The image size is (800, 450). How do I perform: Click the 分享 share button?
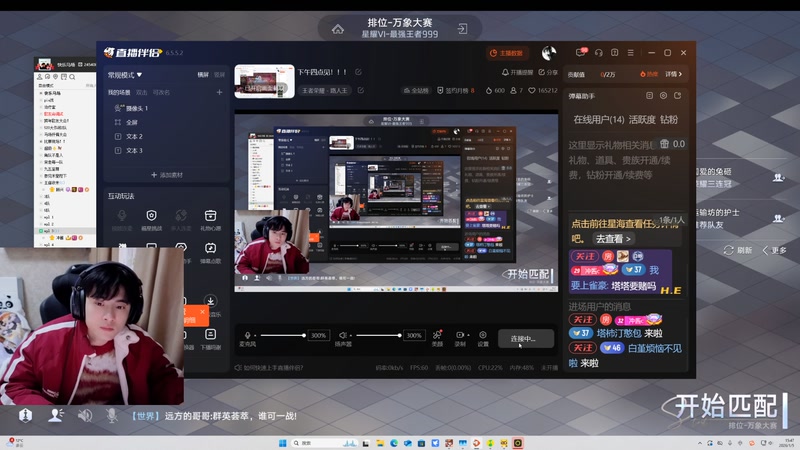[x=548, y=72]
